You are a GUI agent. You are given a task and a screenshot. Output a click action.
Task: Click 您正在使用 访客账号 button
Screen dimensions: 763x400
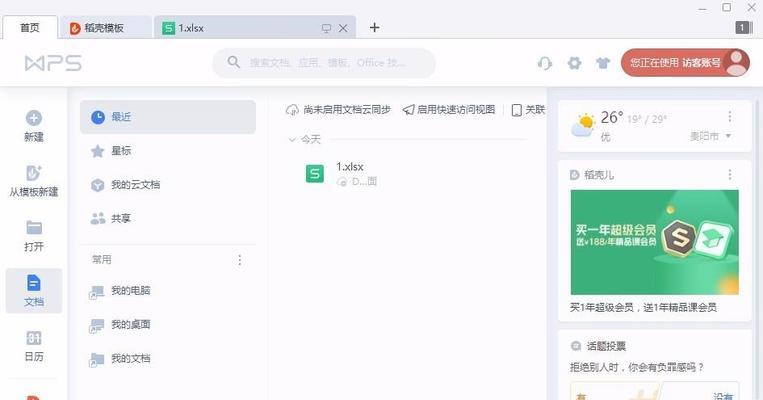tap(685, 63)
